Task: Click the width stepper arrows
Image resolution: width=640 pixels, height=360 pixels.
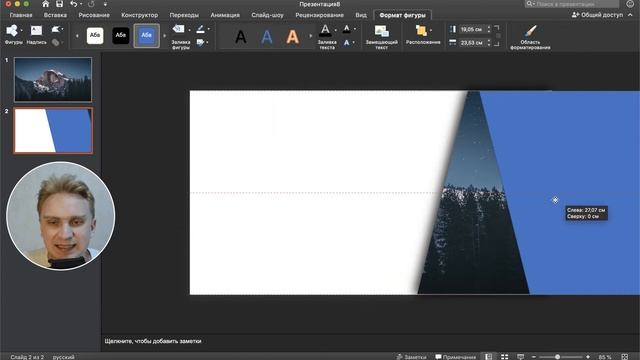Action: click(489, 42)
